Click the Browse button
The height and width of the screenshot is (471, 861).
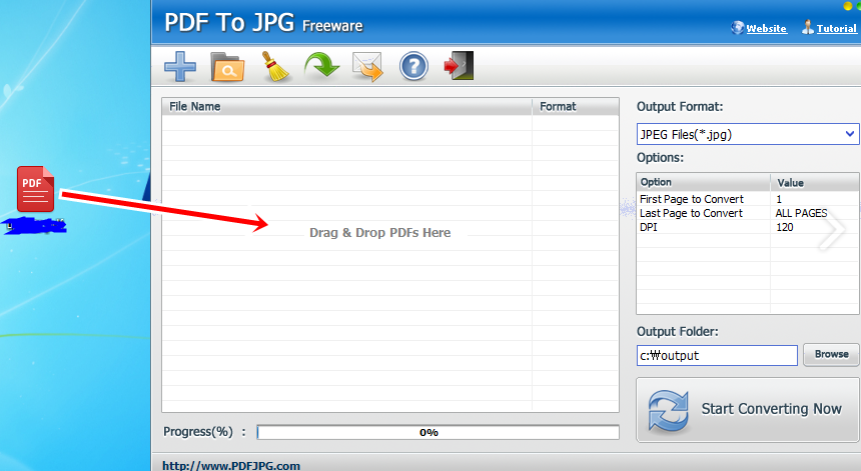(x=831, y=355)
